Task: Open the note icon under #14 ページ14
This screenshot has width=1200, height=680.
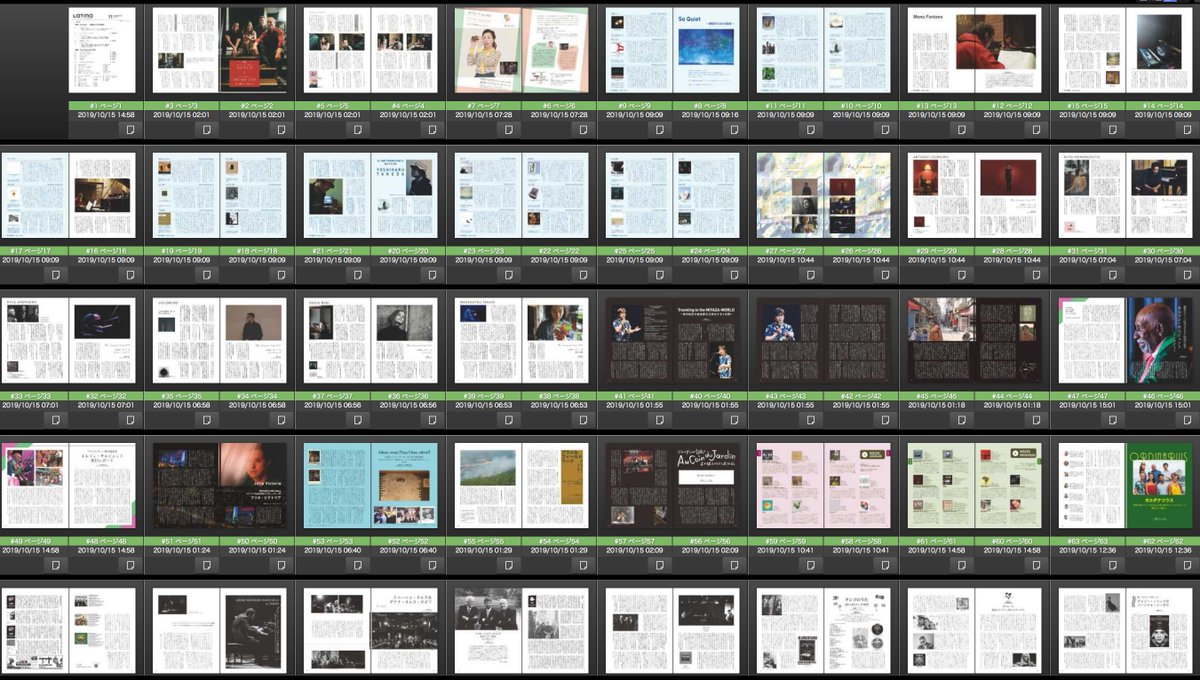Action: tap(1187, 128)
